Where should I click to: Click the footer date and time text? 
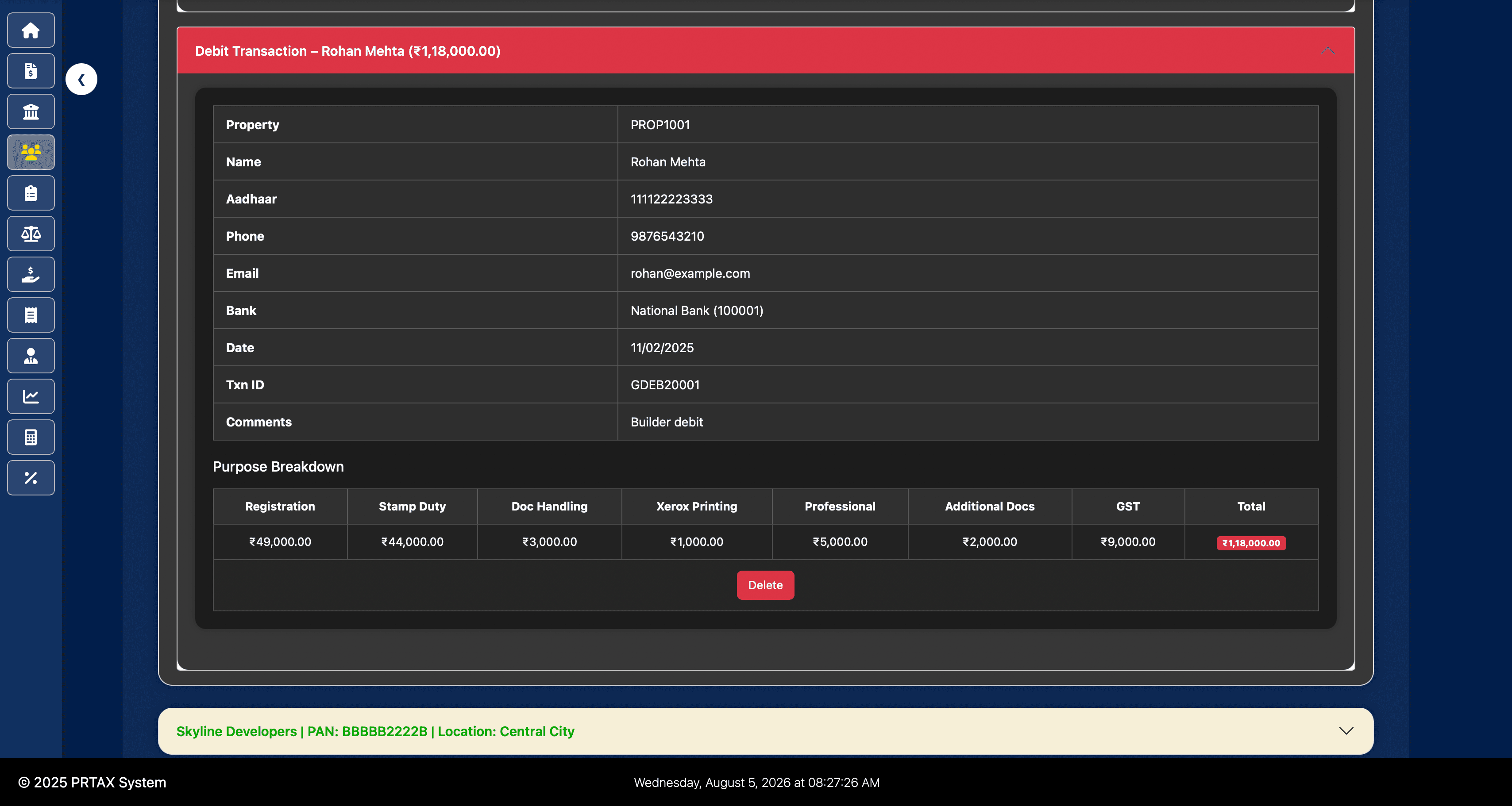coord(756,782)
